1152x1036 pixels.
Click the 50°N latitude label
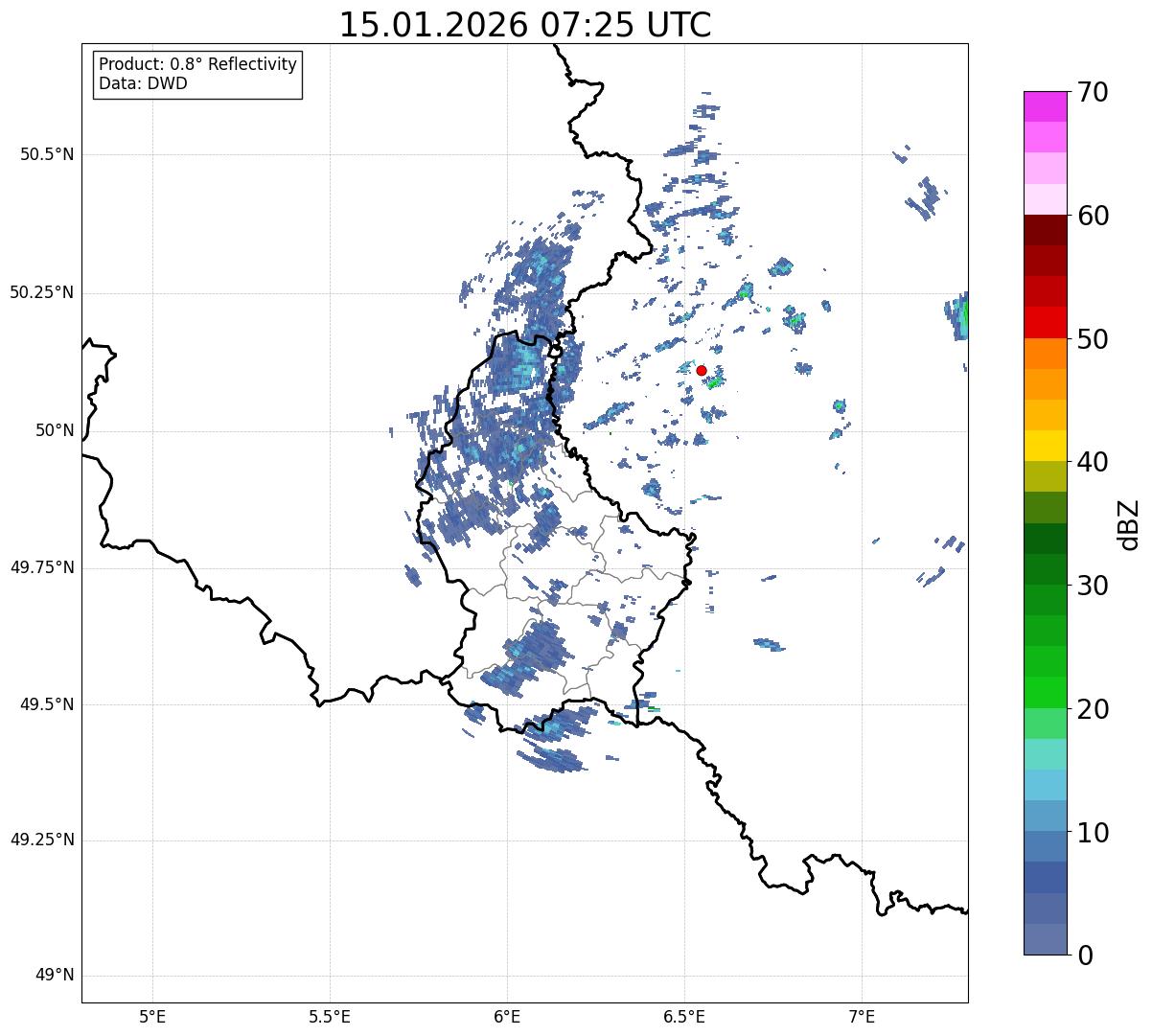tap(55, 430)
